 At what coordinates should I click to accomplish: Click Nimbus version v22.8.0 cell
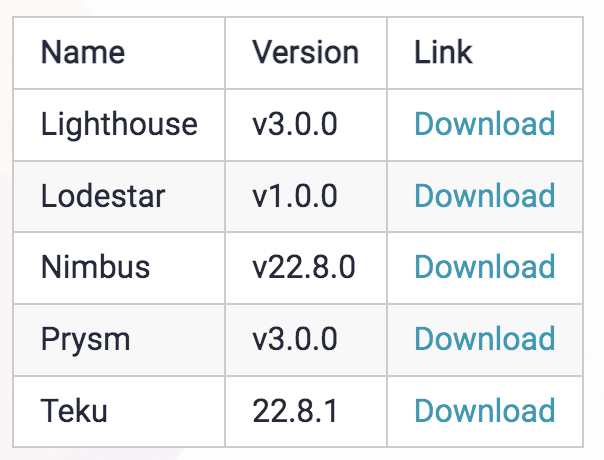click(x=306, y=268)
